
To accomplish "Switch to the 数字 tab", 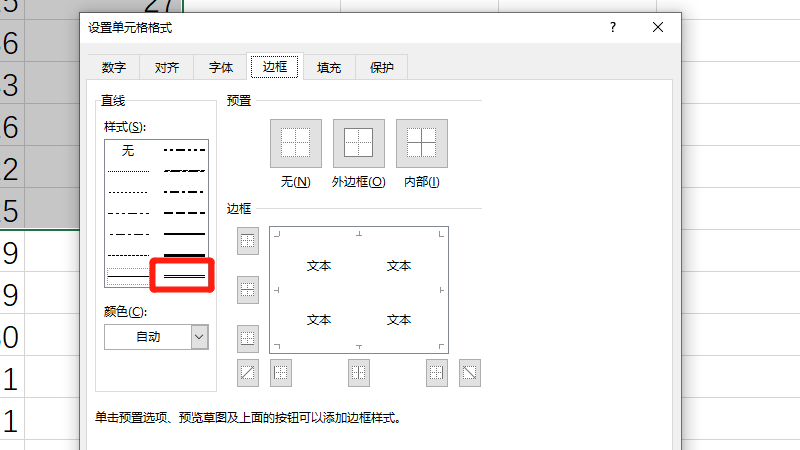I will pyautogui.click(x=114, y=67).
